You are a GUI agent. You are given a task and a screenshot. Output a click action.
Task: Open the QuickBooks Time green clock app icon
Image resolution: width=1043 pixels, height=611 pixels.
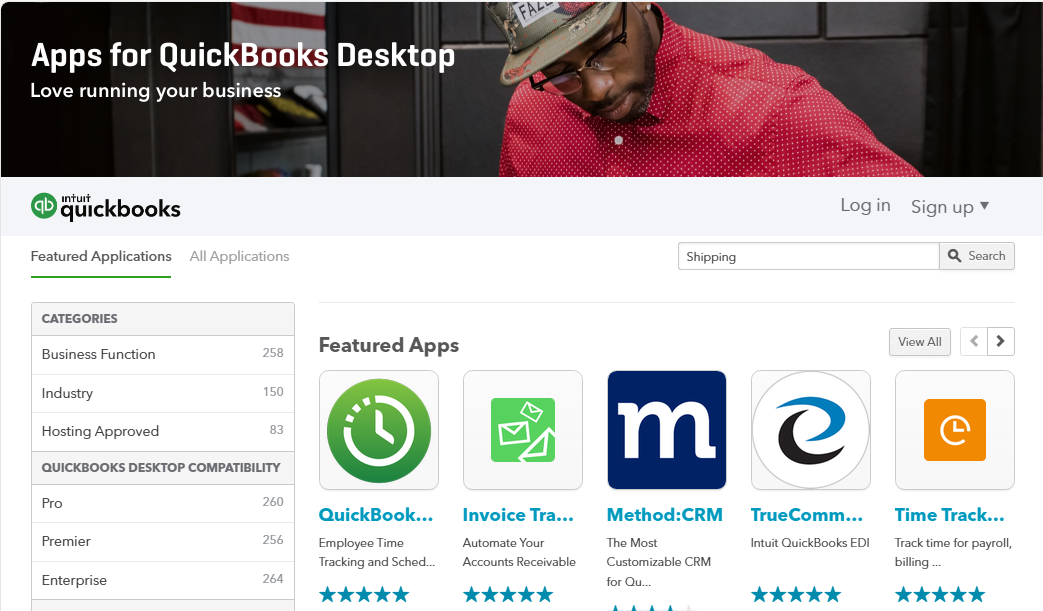[378, 430]
